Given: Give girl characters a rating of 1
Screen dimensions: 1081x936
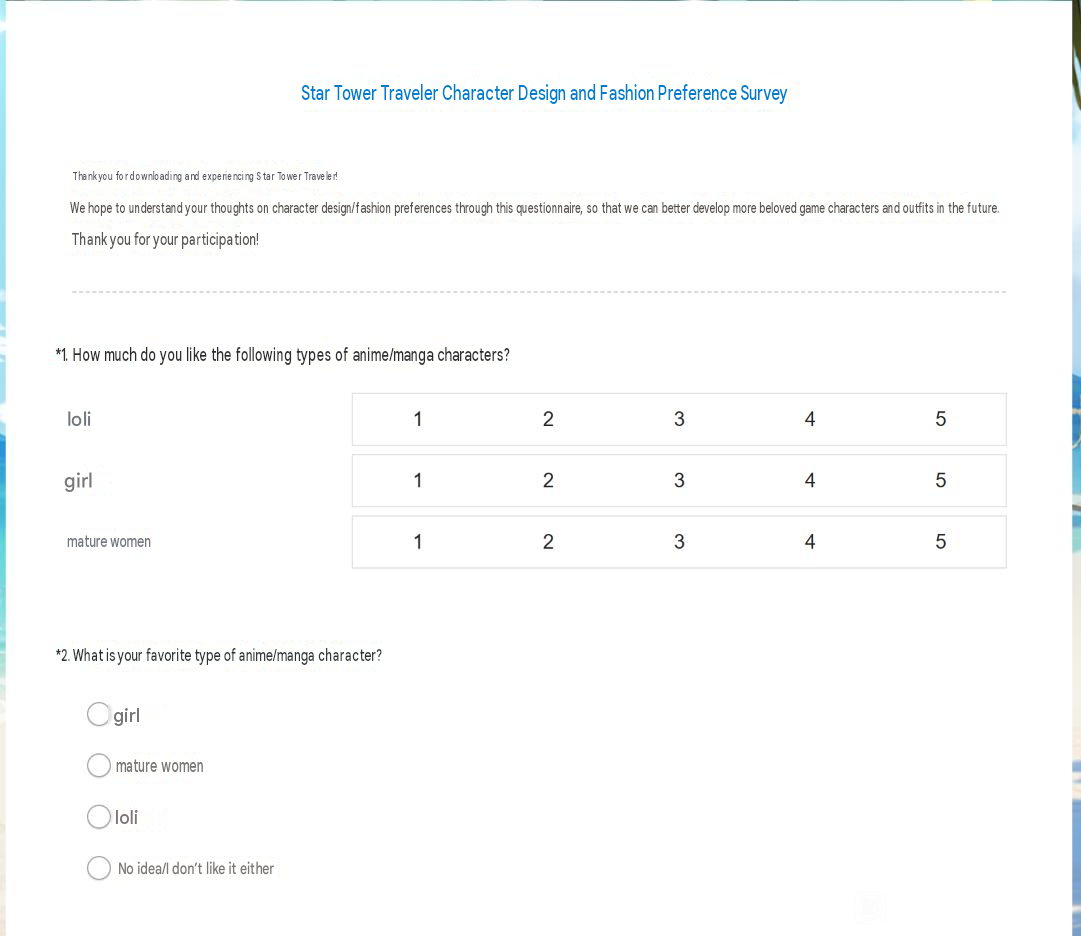Looking at the screenshot, I should pos(418,480).
